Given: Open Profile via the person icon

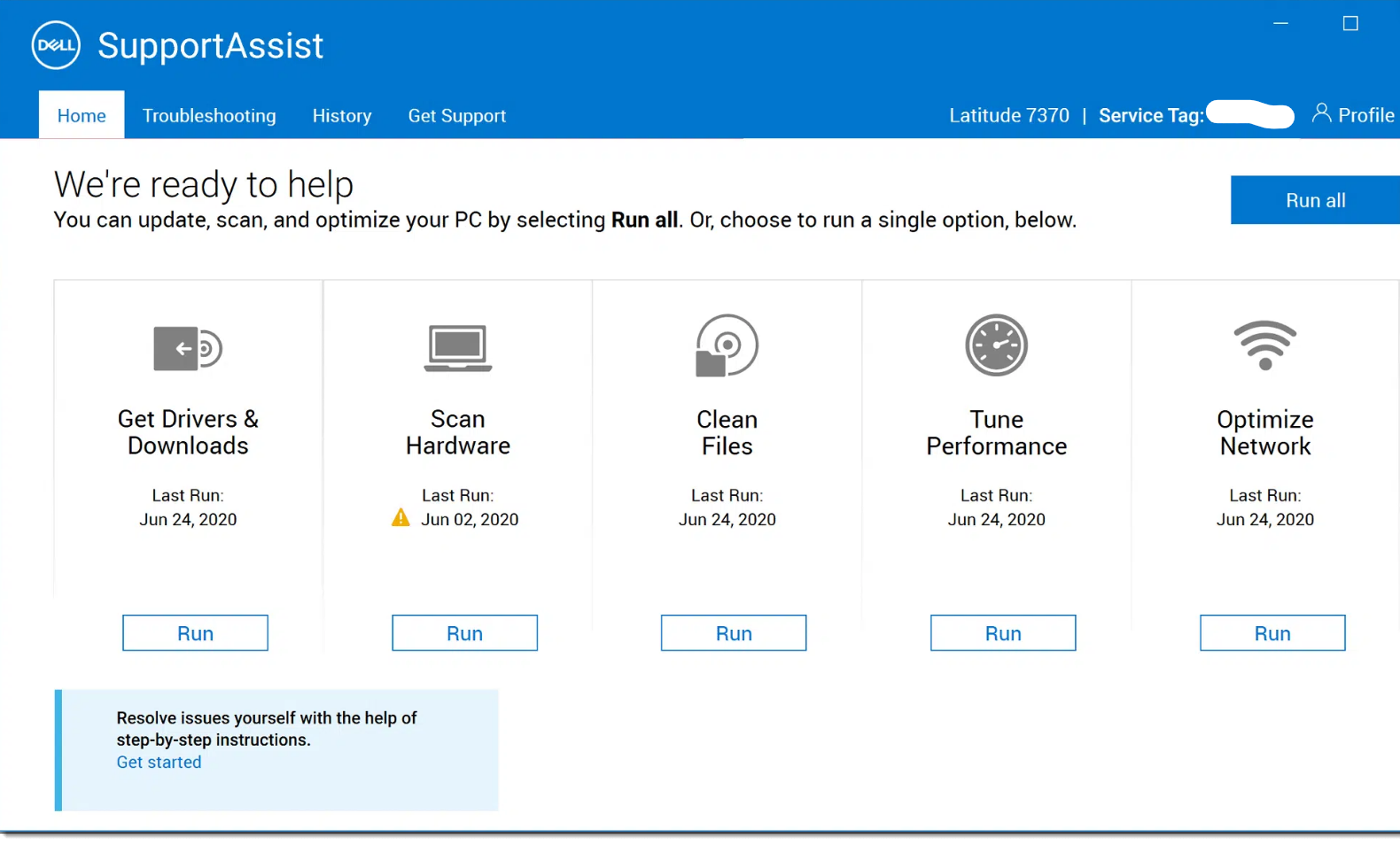Looking at the screenshot, I should 1321,113.
